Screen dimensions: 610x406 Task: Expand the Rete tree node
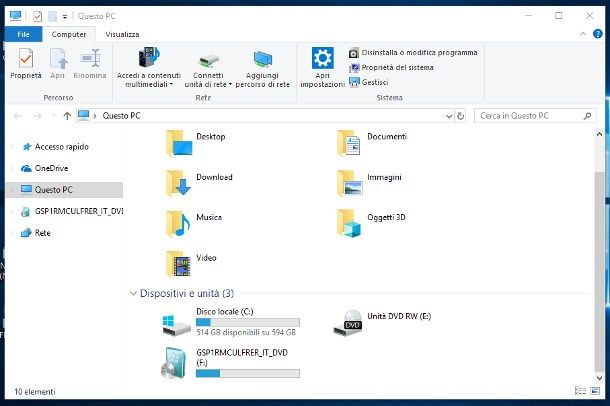(12, 233)
